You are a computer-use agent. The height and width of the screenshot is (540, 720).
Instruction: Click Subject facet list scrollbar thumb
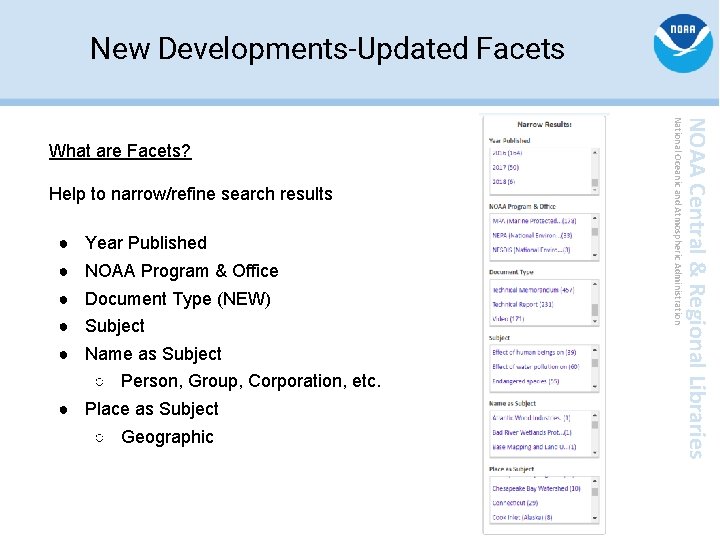[595, 363]
